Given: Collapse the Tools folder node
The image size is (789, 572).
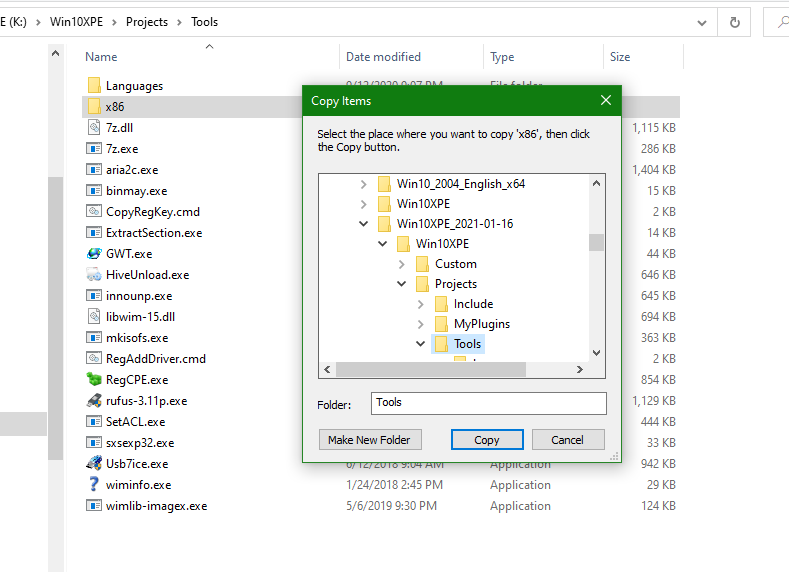Looking at the screenshot, I should (x=421, y=344).
